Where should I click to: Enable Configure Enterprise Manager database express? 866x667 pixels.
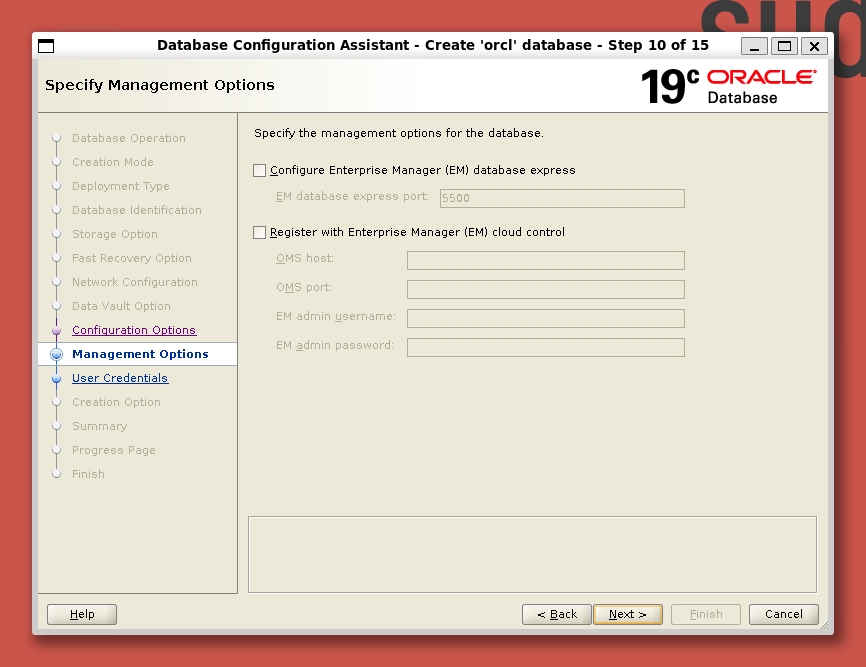coord(260,171)
